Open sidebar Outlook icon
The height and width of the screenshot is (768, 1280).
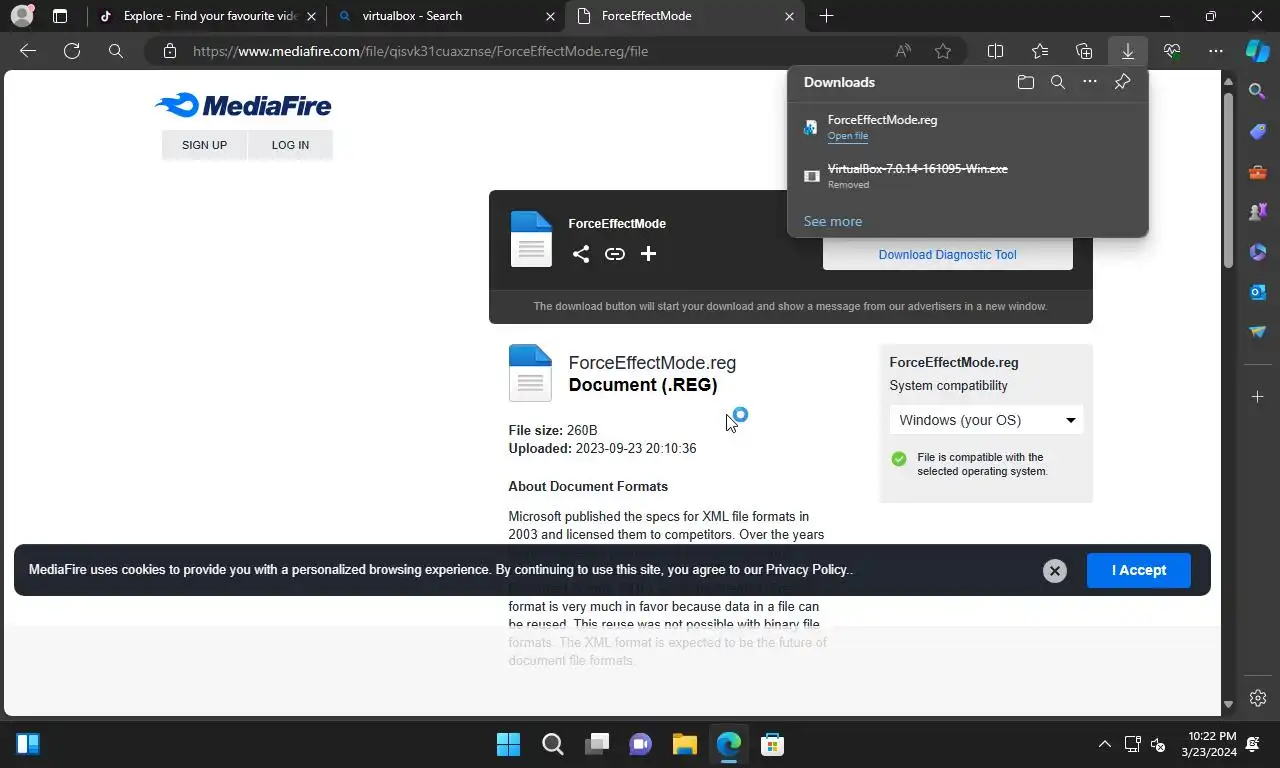click(1258, 291)
